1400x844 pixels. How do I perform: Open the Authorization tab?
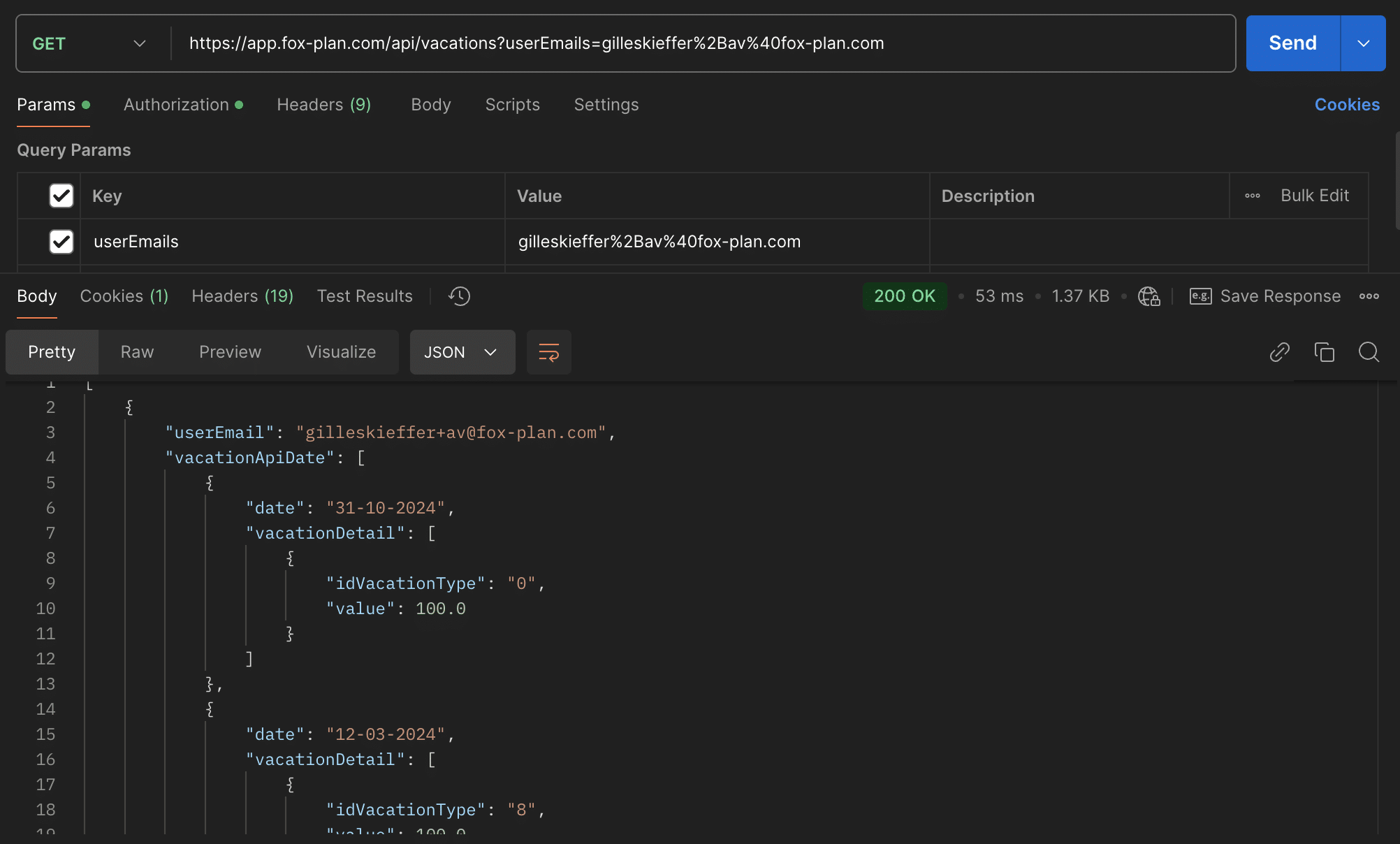pos(183,105)
